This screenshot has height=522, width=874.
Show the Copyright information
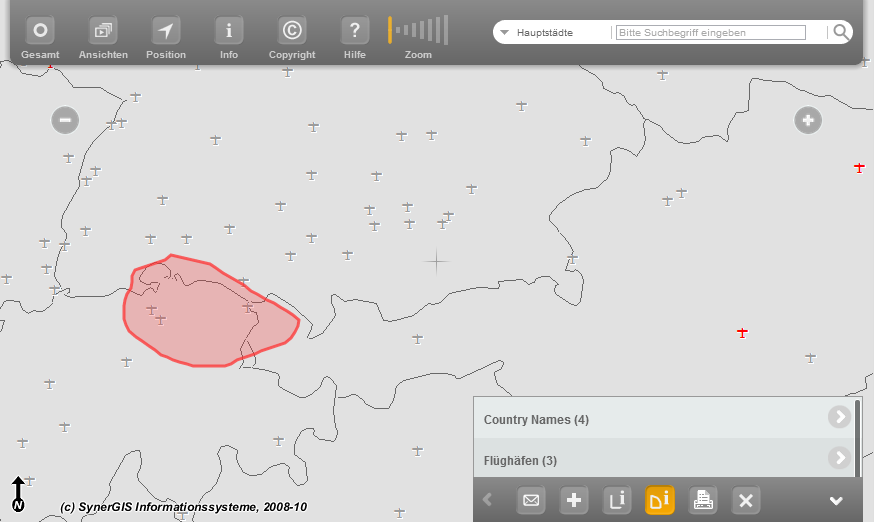[x=292, y=31]
